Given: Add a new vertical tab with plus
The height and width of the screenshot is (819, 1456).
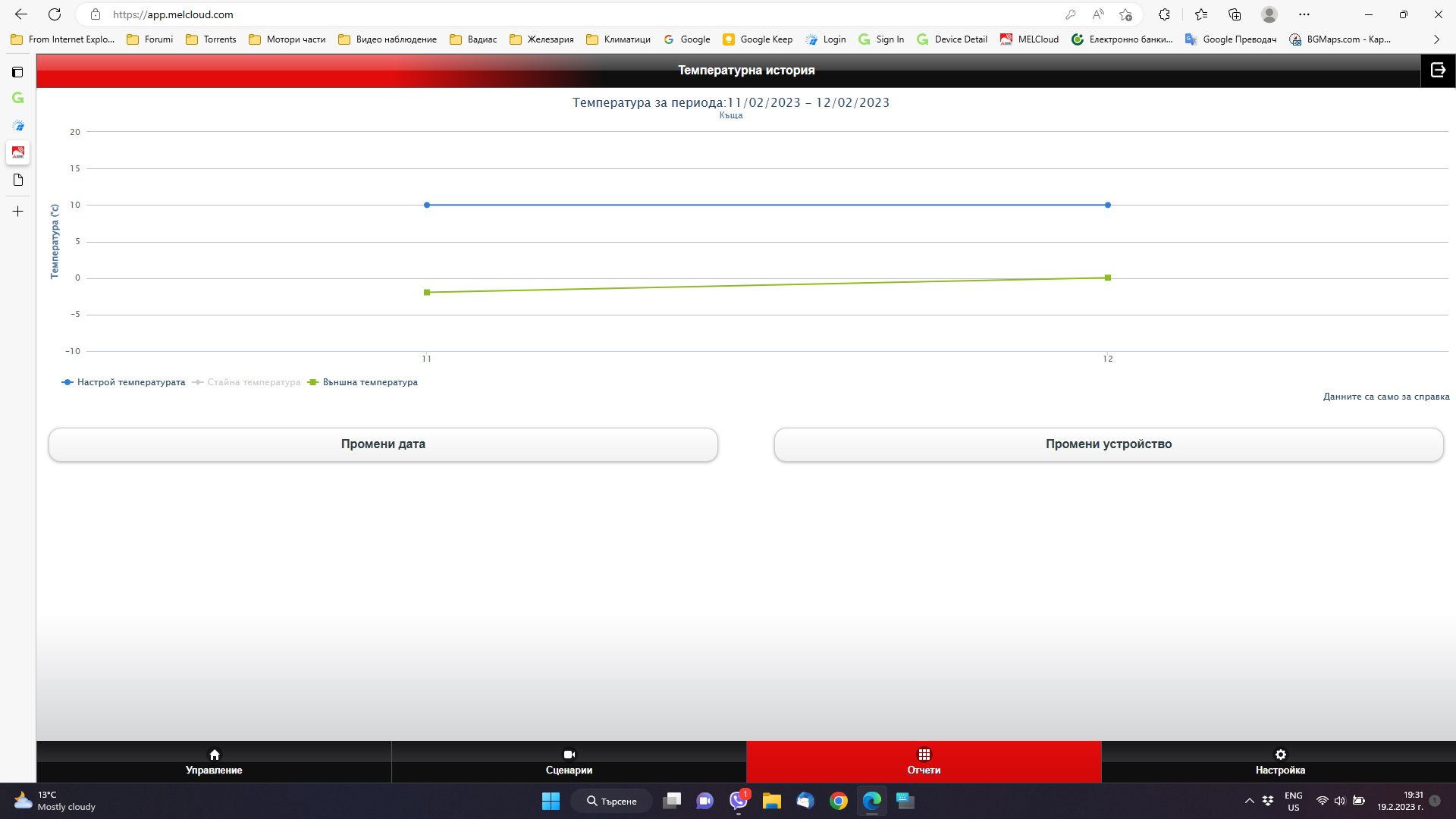Looking at the screenshot, I should click(18, 212).
